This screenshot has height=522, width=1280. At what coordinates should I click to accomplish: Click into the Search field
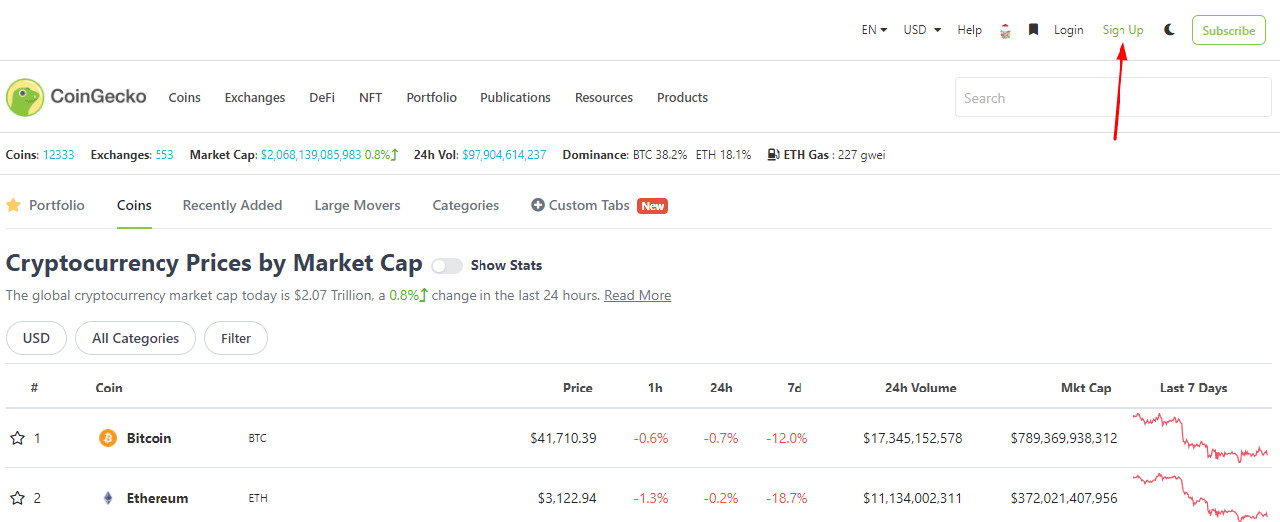(x=1113, y=98)
